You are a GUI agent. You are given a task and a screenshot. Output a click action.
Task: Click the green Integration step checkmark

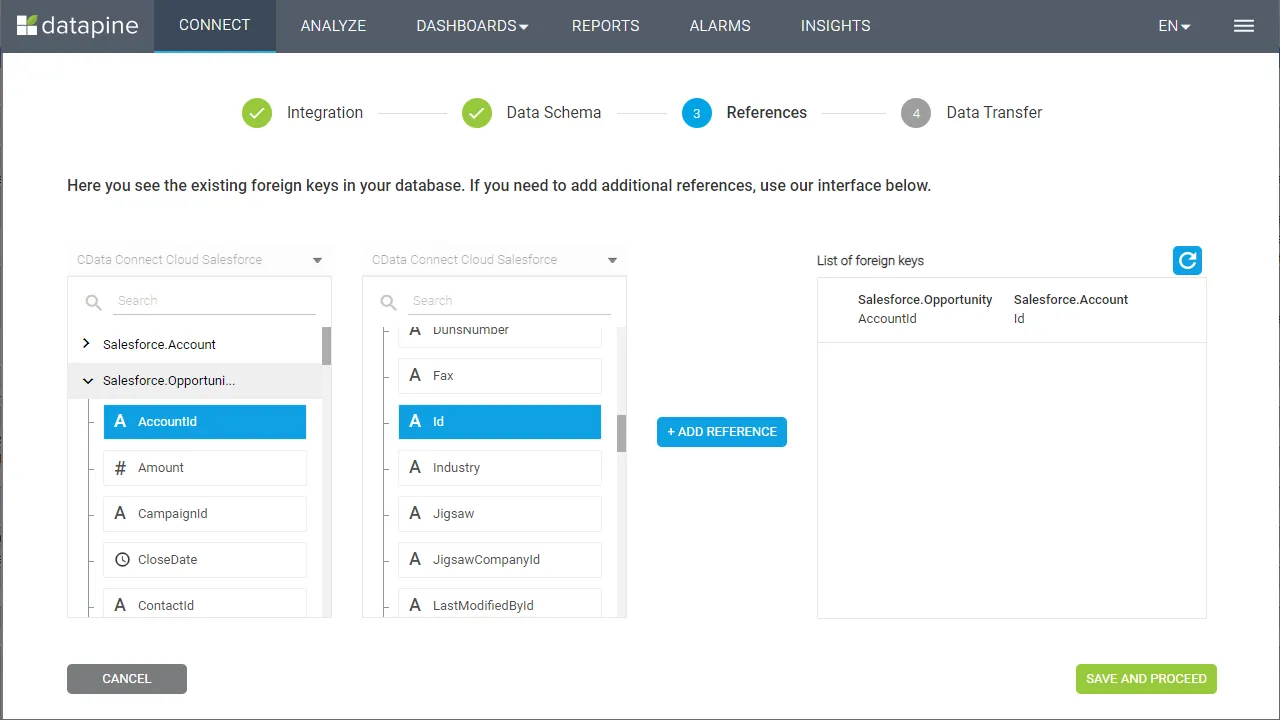257,113
